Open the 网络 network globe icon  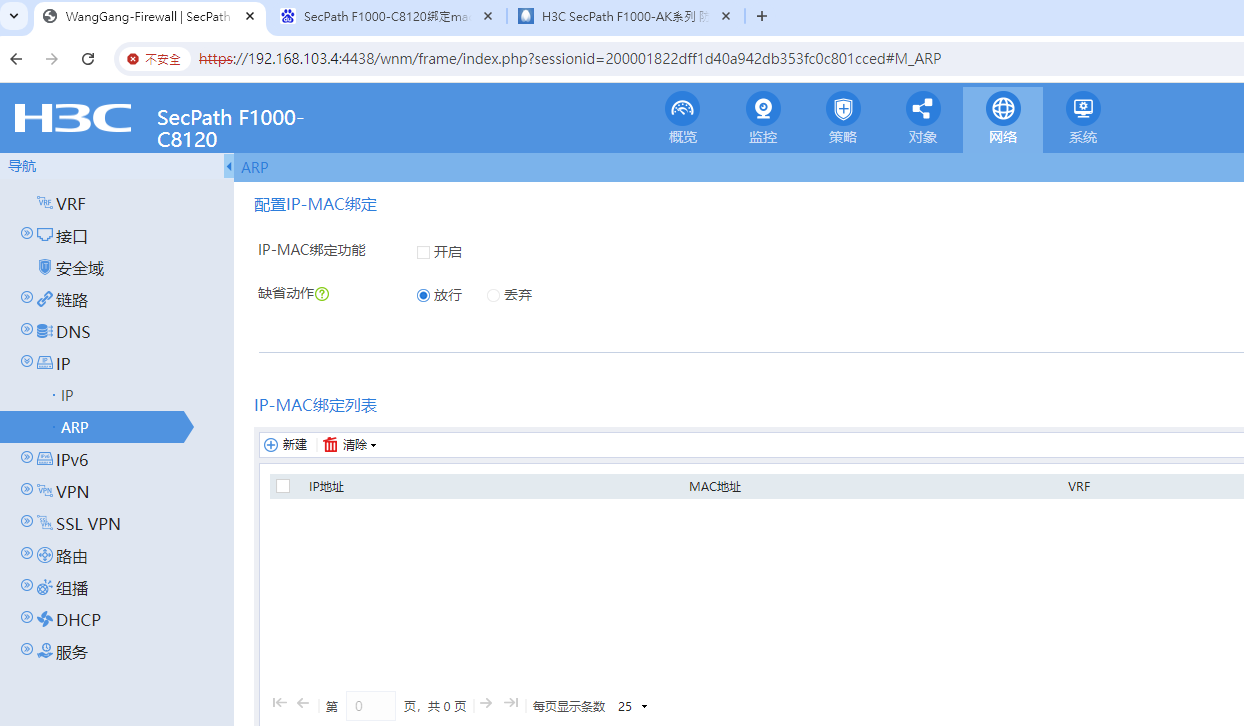pos(1003,109)
